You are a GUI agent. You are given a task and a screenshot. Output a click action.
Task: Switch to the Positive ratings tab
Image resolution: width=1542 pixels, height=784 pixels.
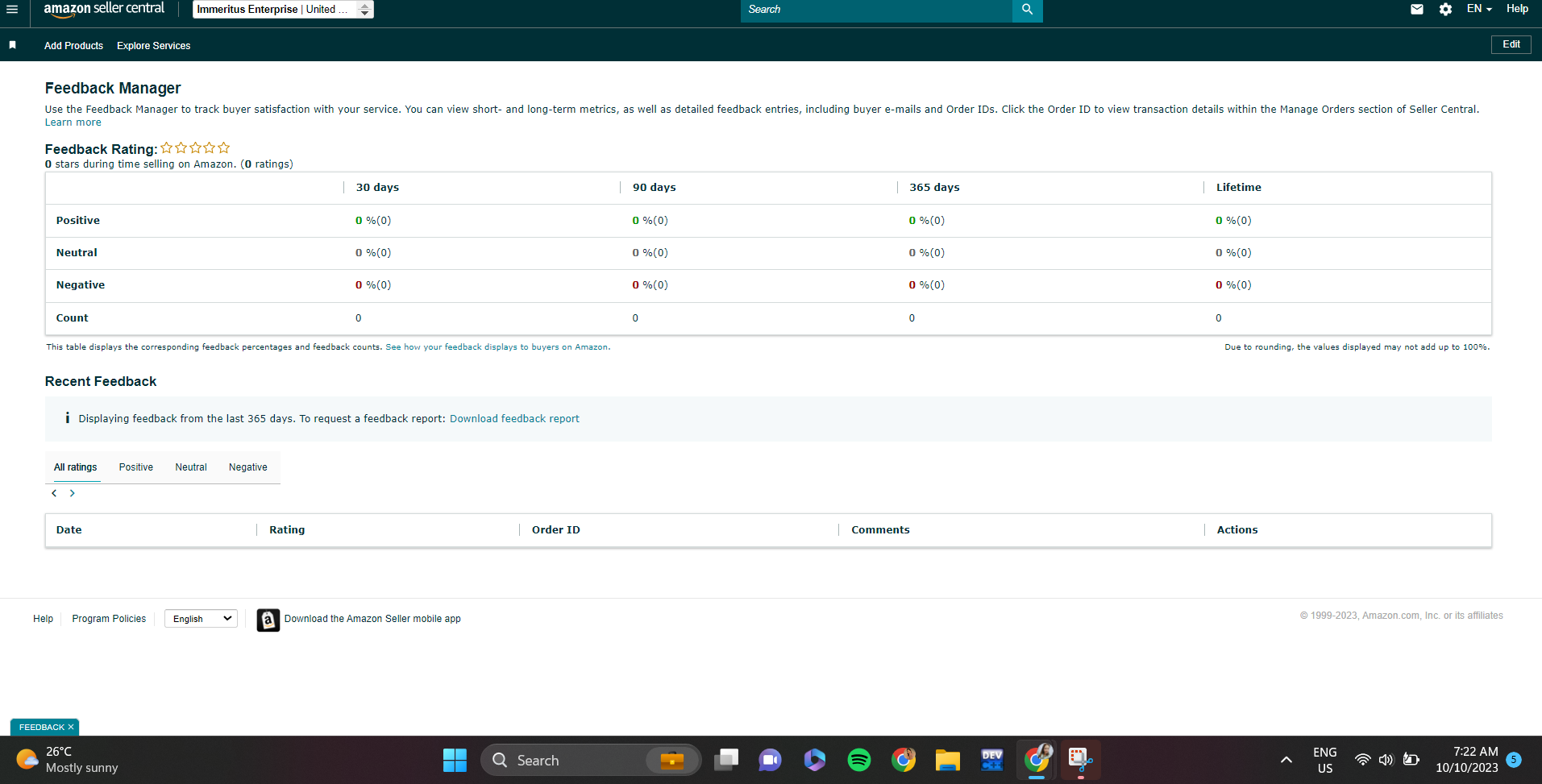[x=136, y=467]
